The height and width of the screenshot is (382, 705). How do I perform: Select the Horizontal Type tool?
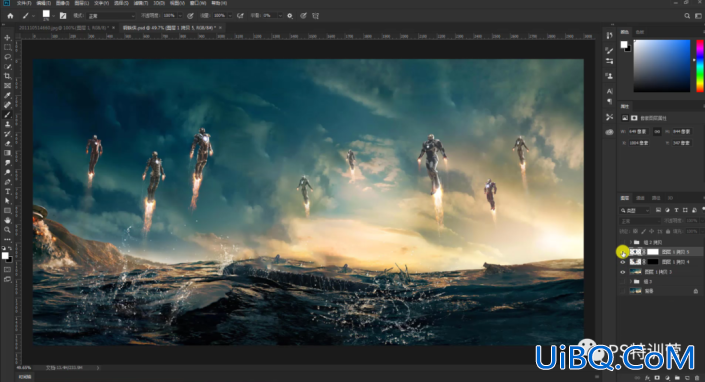click(8, 191)
